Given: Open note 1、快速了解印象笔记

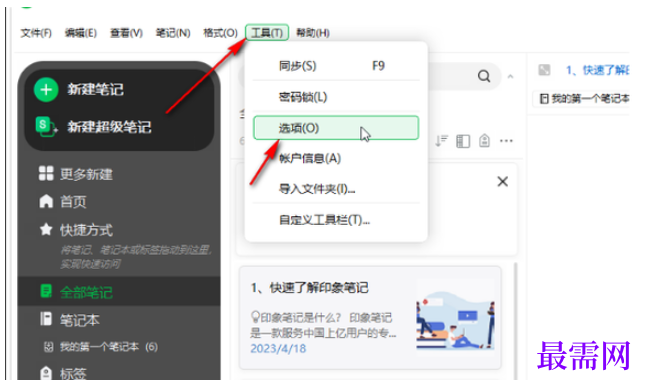Looking at the screenshot, I should [370, 317].
